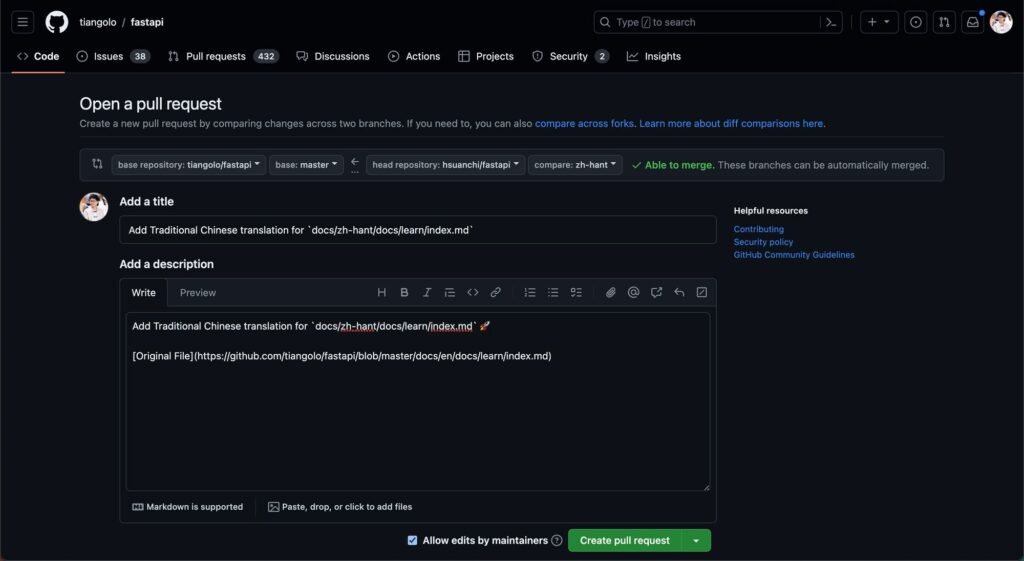The image size is (1024, 561).
Task: Open the command palette icon
Action: [x=831, y=22]
